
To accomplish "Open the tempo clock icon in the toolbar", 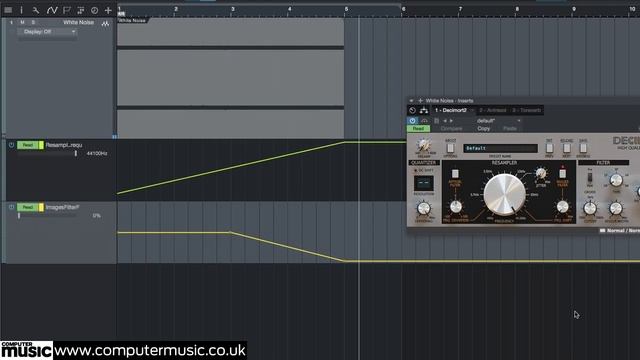I will coord(94,10).
